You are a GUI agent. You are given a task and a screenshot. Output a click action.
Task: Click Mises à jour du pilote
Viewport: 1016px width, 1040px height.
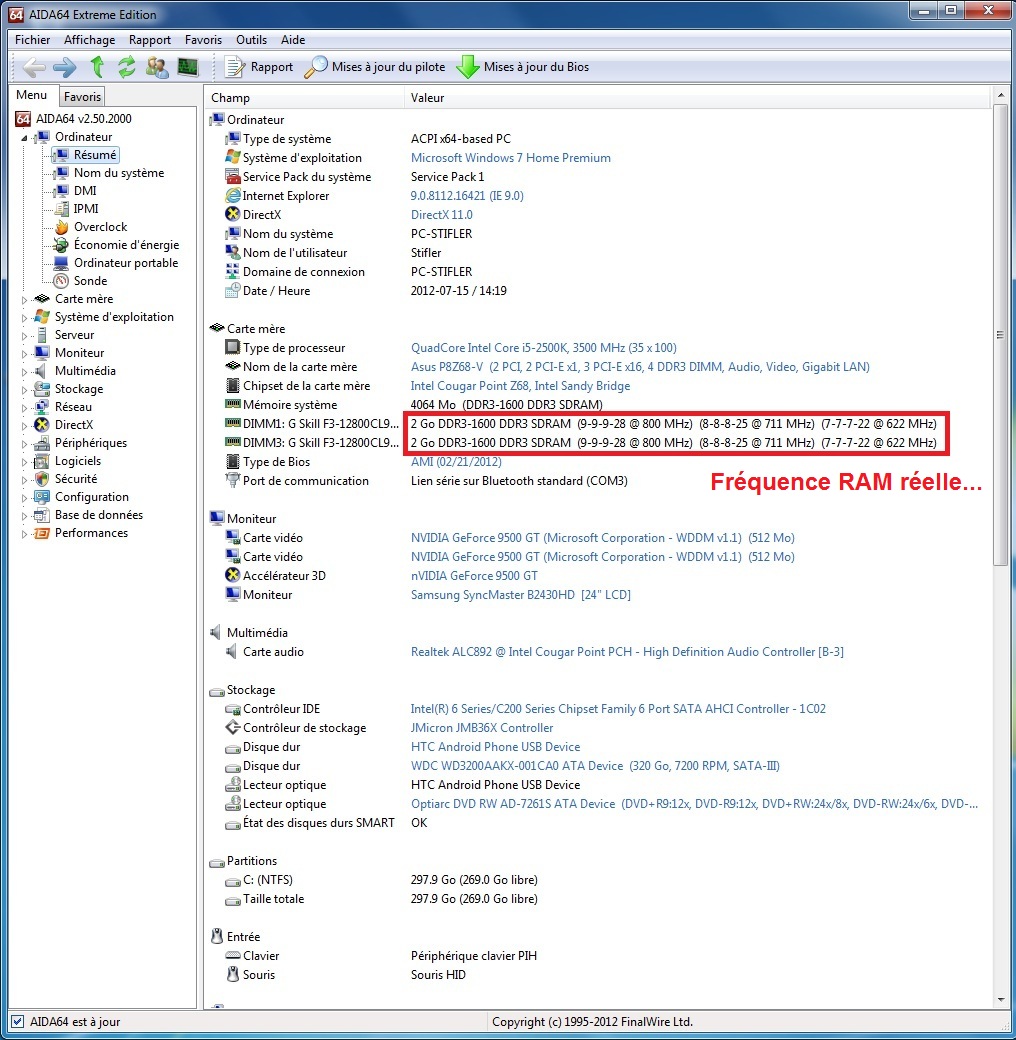tap(376, 67)
